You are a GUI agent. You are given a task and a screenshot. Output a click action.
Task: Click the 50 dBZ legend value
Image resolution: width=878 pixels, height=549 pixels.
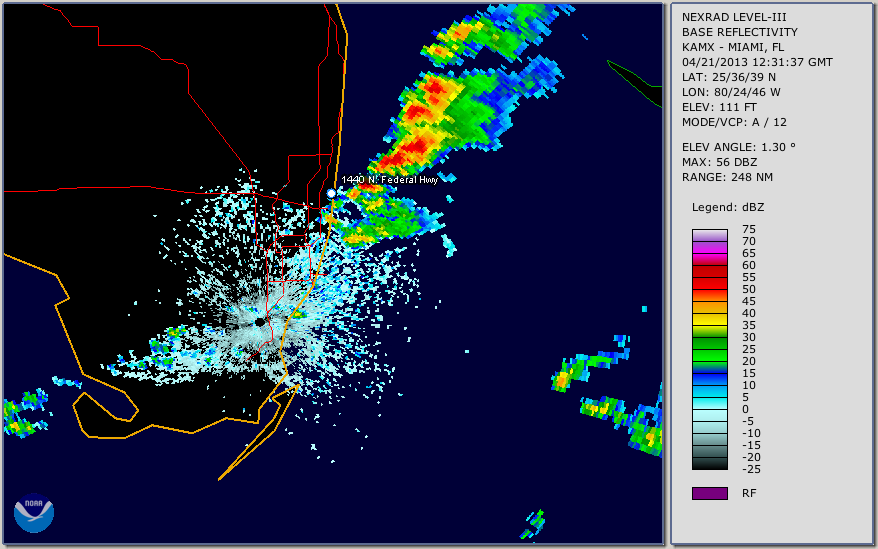pos(749,289)
